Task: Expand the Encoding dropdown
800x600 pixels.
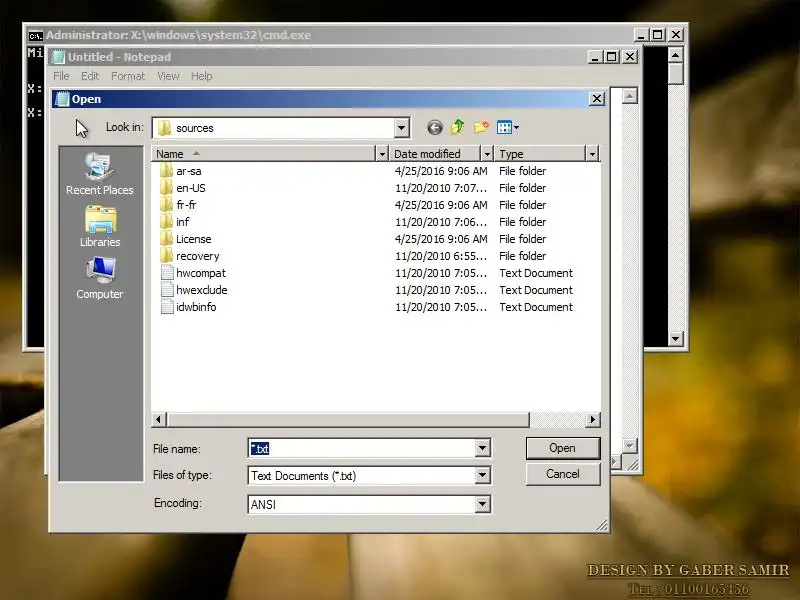Action: coord(482,504)
